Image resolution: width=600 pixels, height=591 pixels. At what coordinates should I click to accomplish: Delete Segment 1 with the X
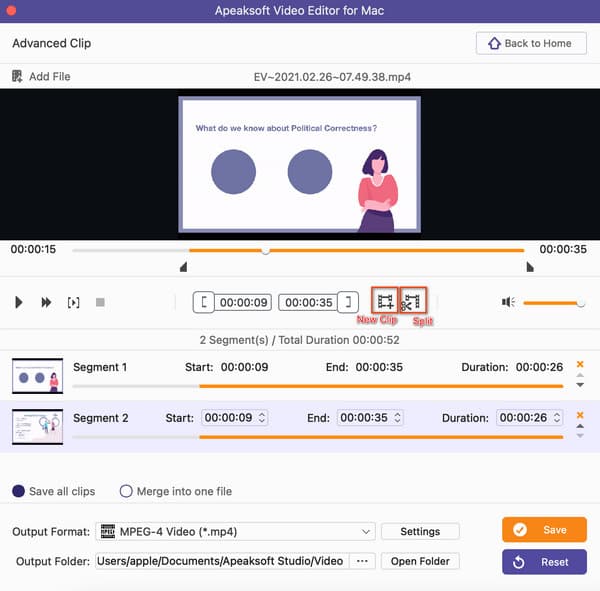580,364
